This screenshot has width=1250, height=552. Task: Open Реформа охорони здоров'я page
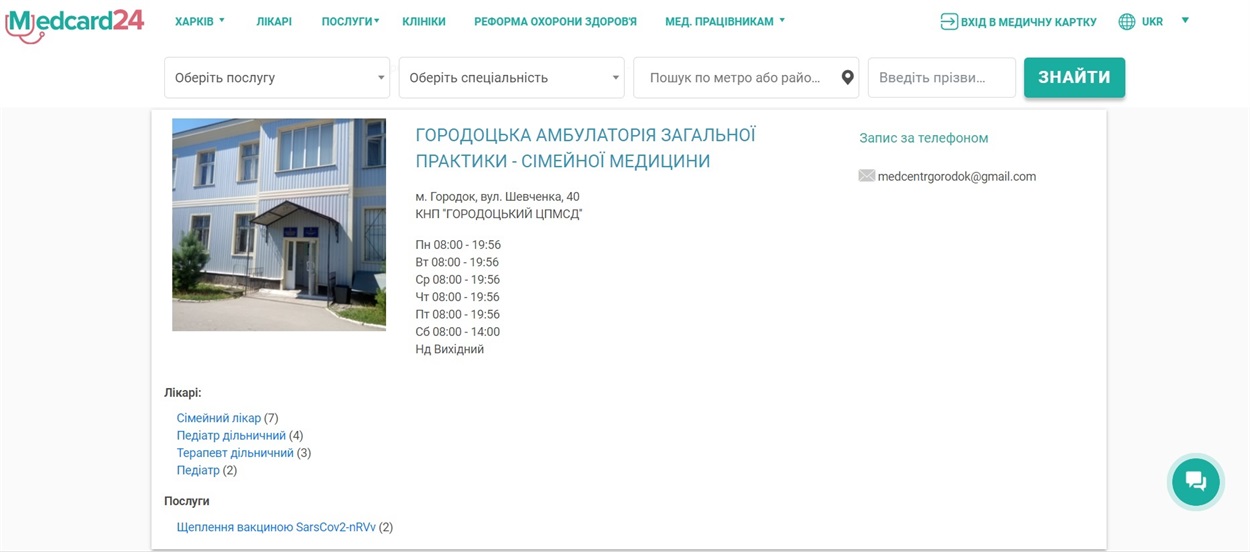(555, 21)
